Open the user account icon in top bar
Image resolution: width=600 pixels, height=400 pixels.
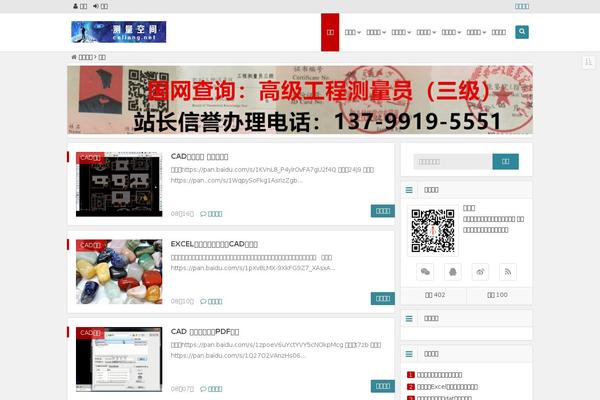(x=75, y=6)
